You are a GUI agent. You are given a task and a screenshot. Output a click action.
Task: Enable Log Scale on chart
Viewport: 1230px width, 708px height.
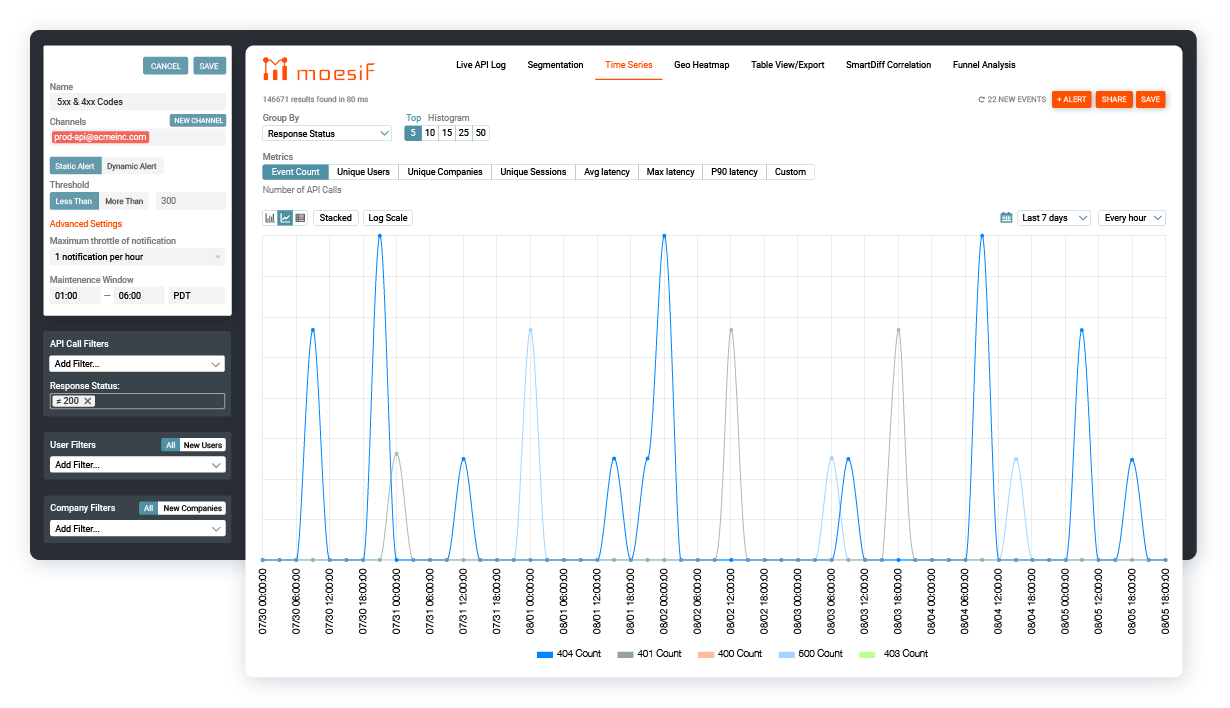pos(388,218)
